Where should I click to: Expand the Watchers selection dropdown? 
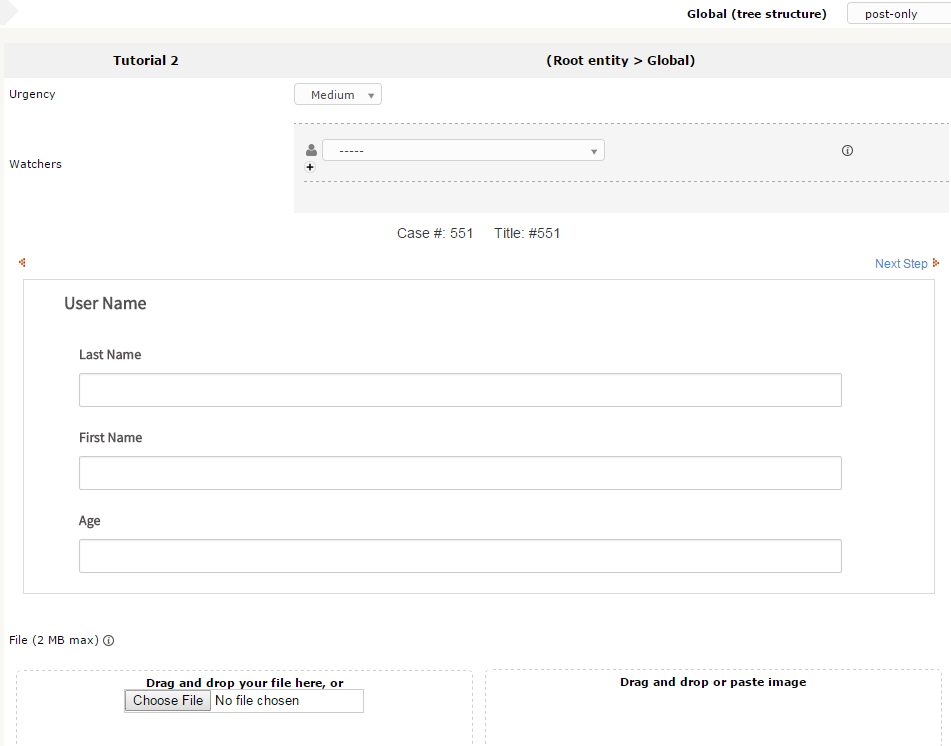click(x=463, y=151)
